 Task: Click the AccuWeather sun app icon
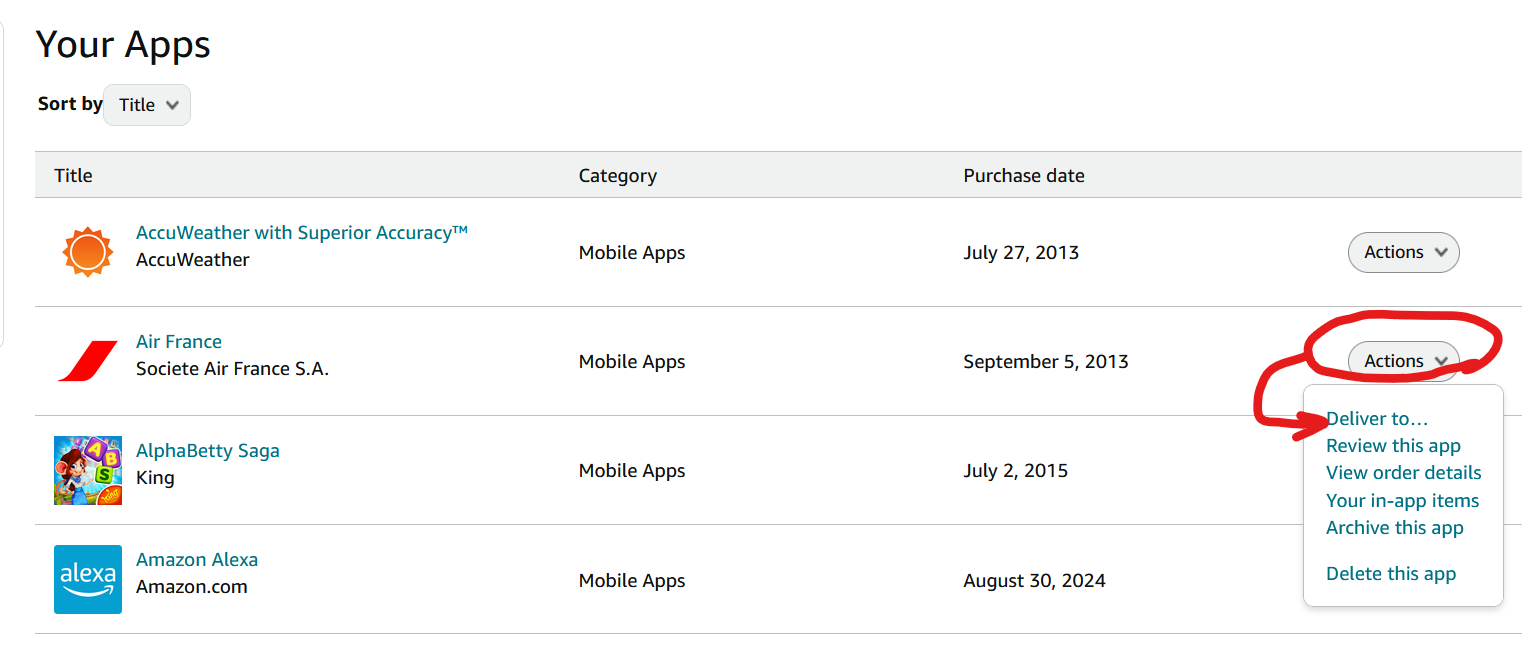[87, 251]
